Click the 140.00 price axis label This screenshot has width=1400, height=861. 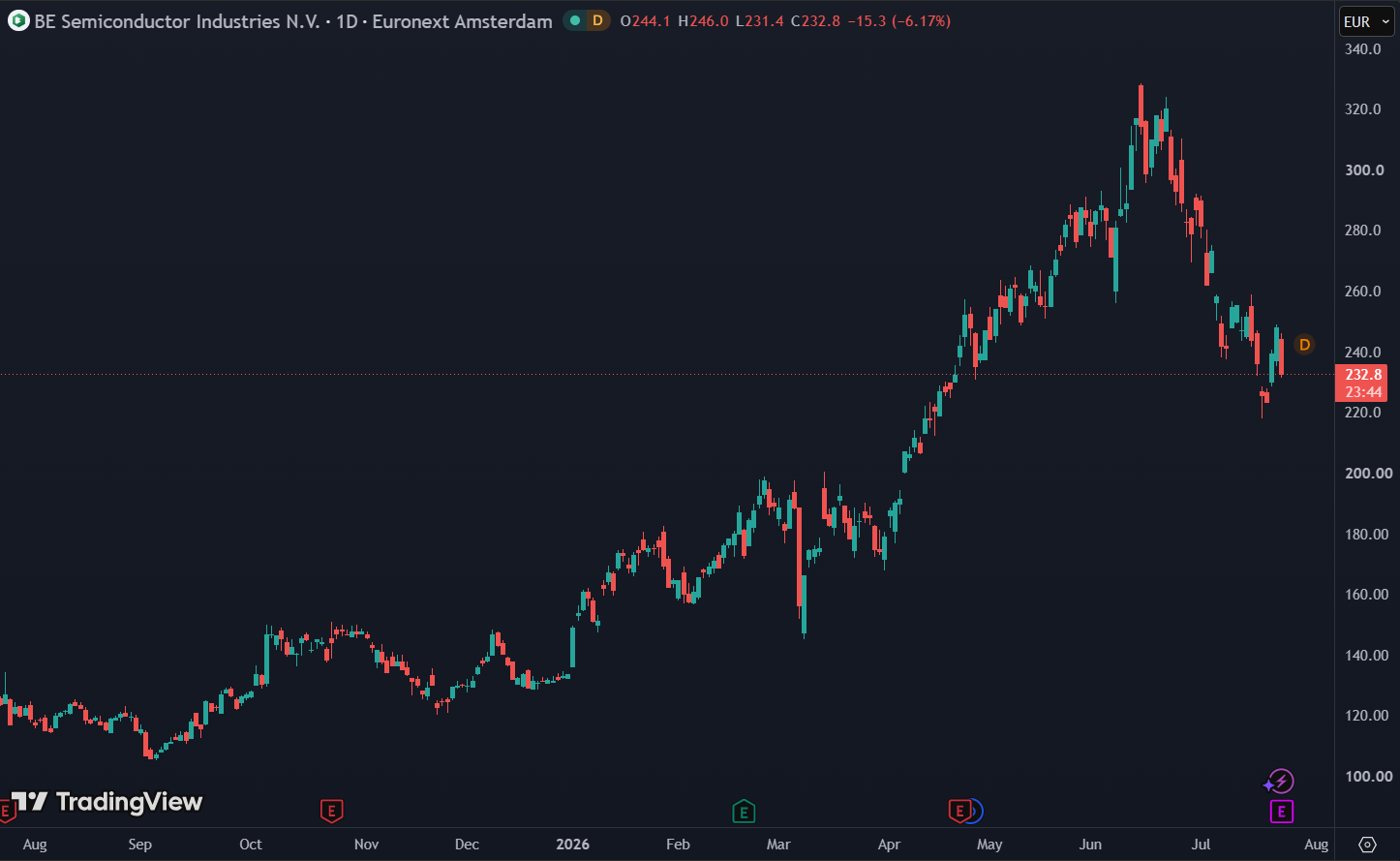tap(1366, 656)
